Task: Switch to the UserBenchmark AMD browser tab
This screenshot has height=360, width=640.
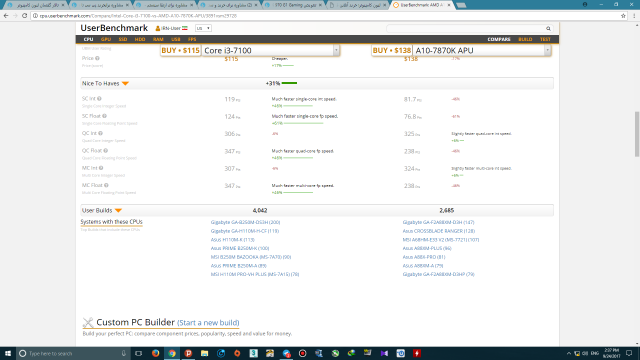Action: click(422, 5)
